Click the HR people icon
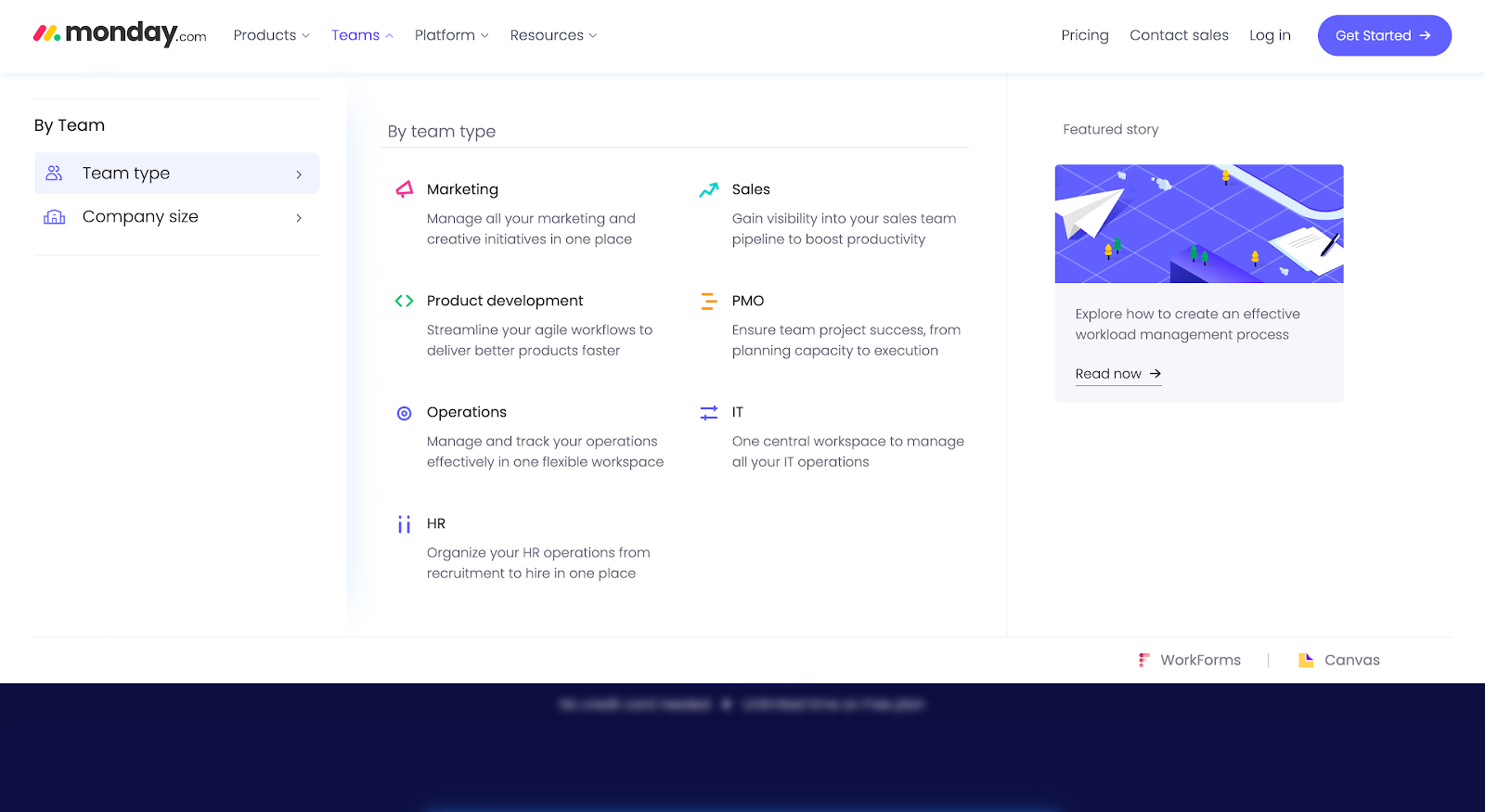 pyautogui.click(x=404, y=524)
